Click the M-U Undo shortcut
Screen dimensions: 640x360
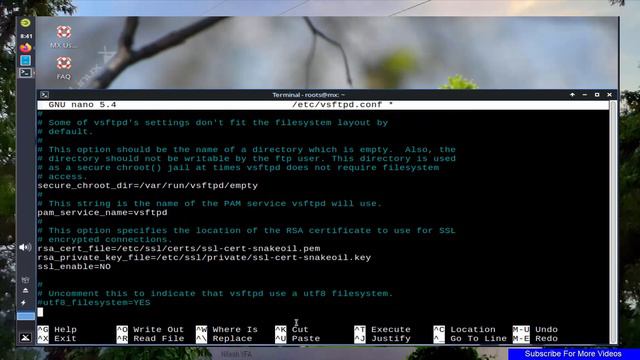pyautogui.click(x=535, y=329)
